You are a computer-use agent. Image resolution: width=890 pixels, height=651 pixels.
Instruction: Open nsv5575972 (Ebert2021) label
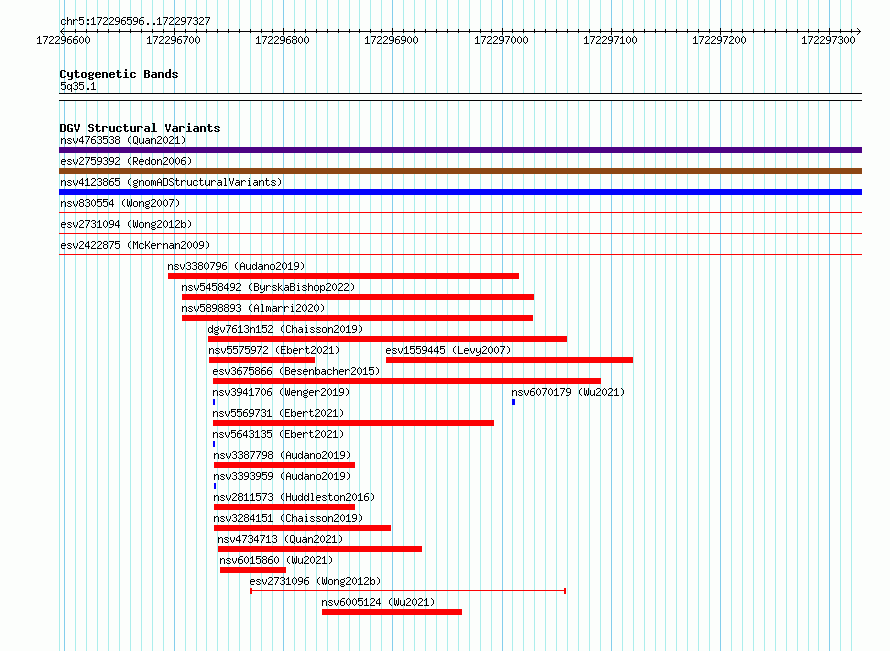(x=274, y=350)
